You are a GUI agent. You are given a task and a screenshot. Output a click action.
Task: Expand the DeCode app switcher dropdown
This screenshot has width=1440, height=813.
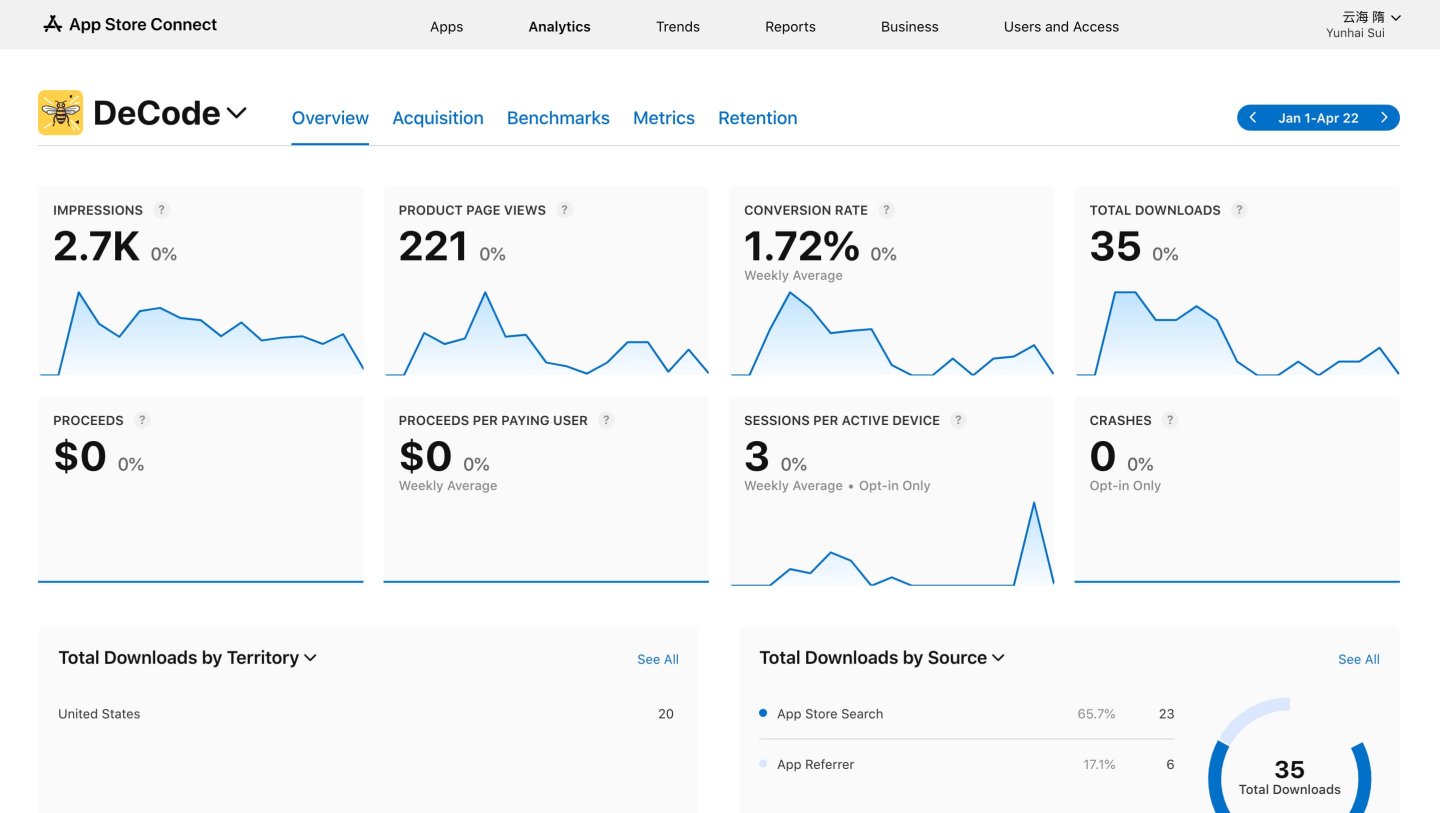click(x=237, y=113)
